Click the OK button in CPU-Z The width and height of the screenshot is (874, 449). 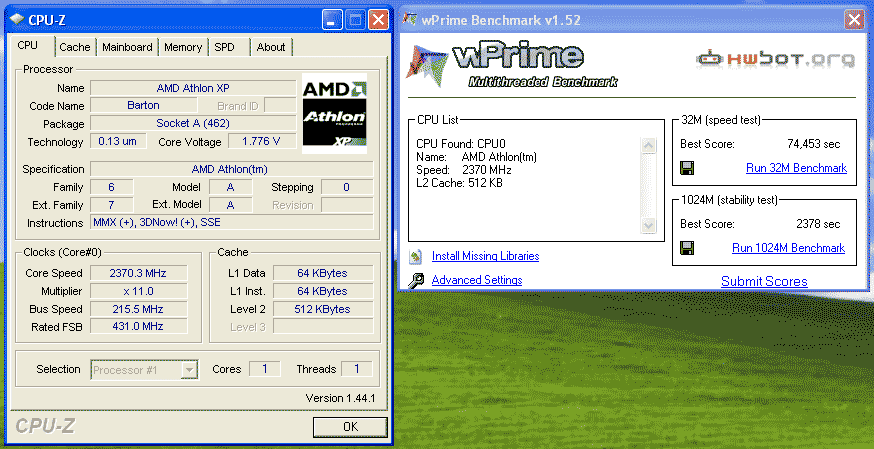(x=350, y=427)
